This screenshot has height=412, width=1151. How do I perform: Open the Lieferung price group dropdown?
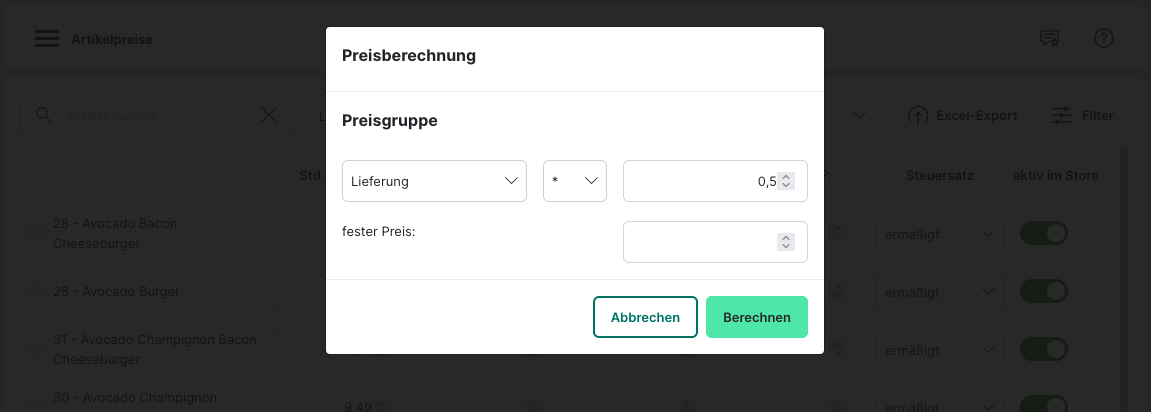tap(434, 181)
